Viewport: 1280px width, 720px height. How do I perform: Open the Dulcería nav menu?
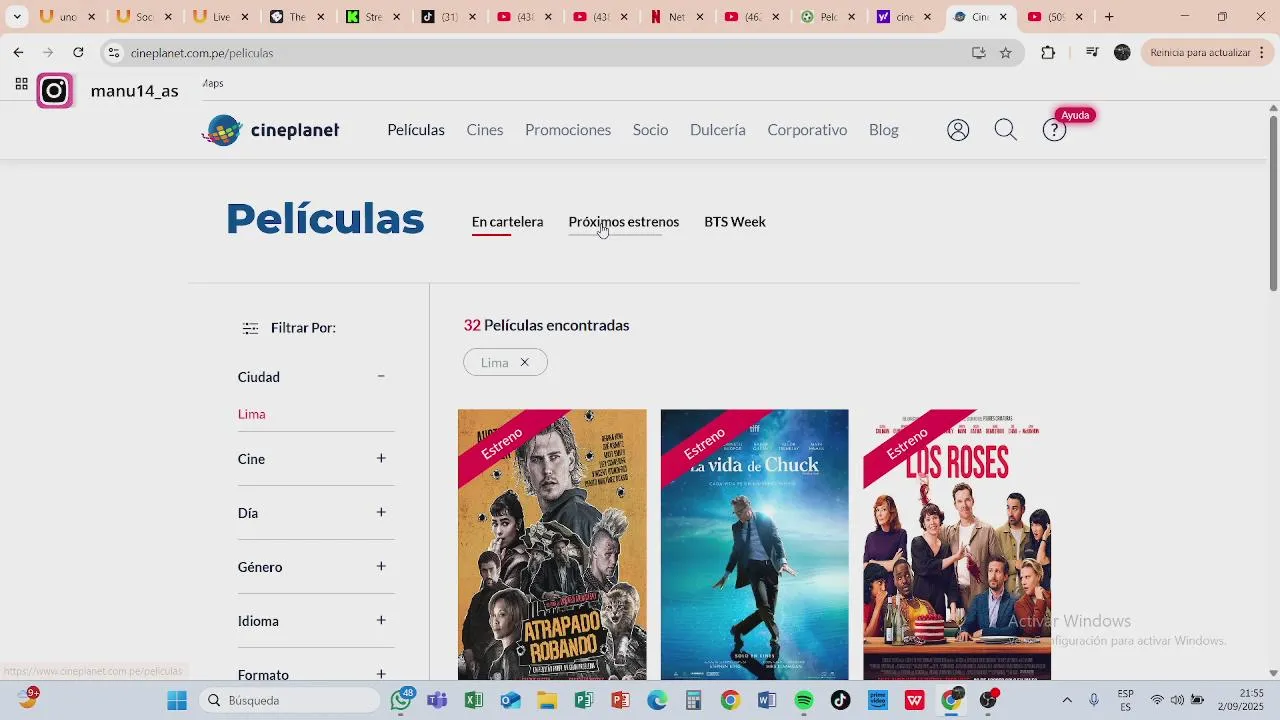click(718, 130)
